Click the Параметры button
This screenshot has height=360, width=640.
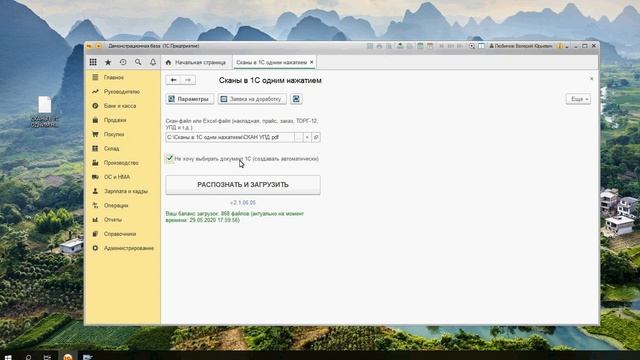coord(190,99)
